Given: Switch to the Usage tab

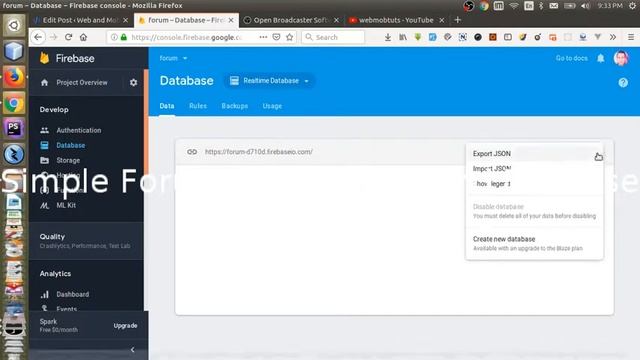Looking at the screenshot, I should pos(272,106).
